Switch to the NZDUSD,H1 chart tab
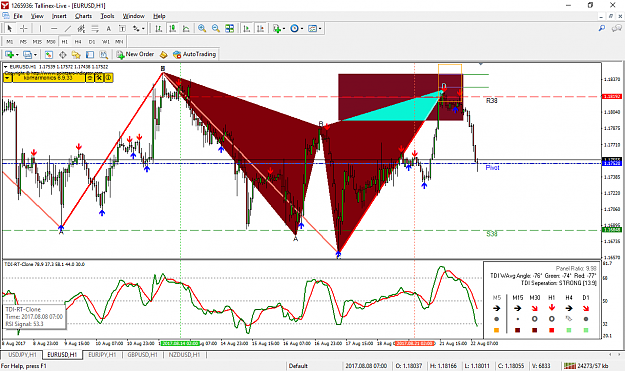 point(184,355)
